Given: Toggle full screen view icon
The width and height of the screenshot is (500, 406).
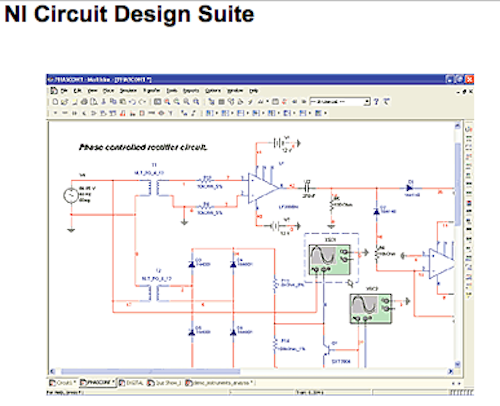Looking at the screenshot, I should [x=157, y=102].
